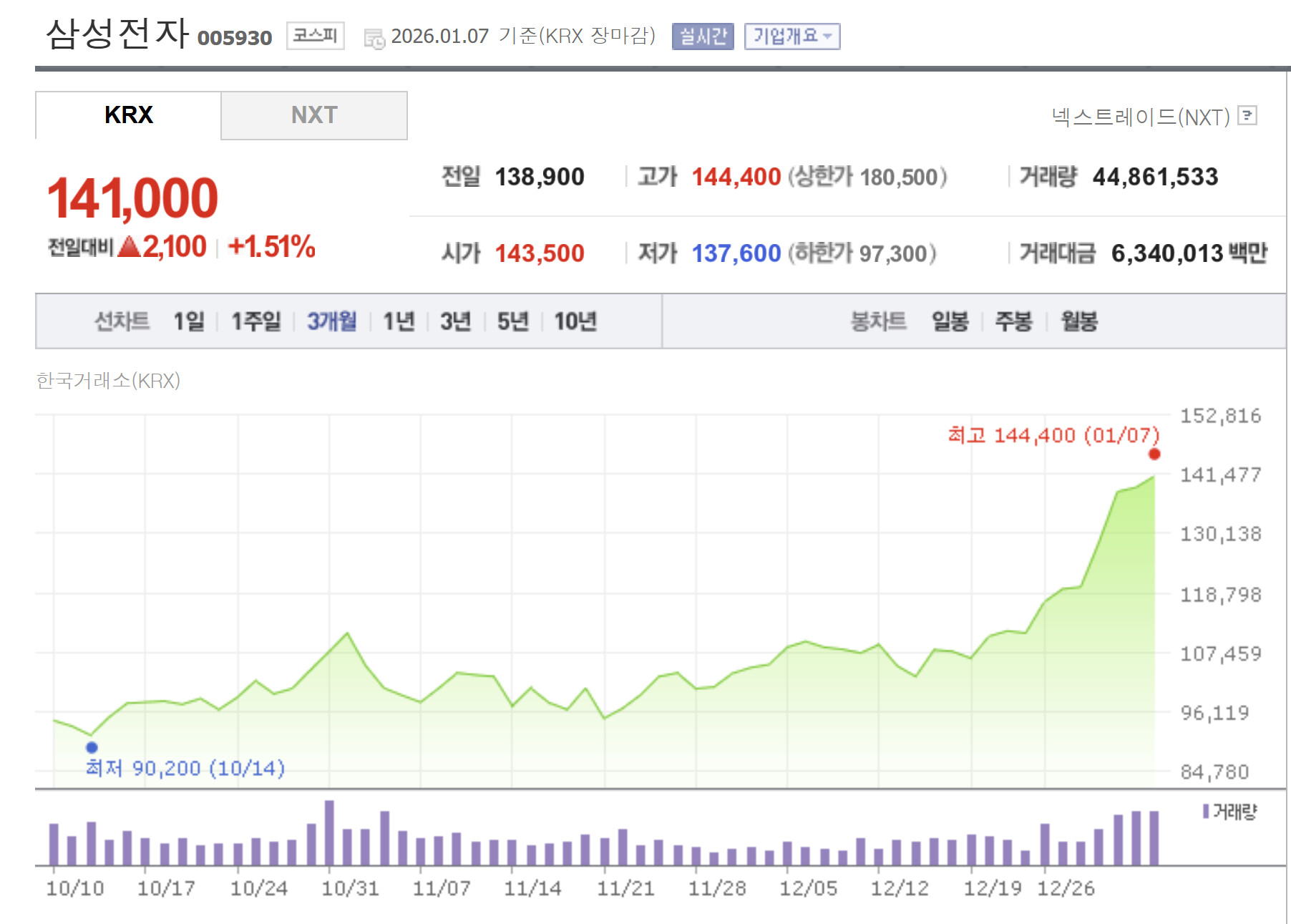Click the trading value 6,340,013 백만

pyautogui.click(x=1189, y=253)
